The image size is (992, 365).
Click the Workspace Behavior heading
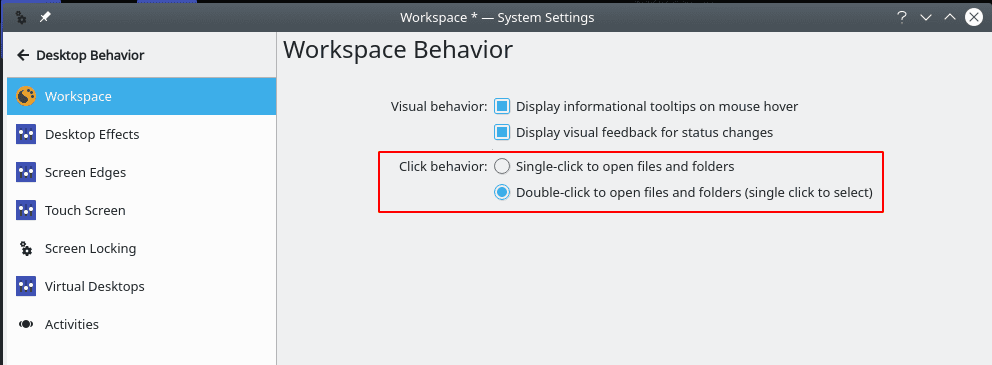click(397, 50)
